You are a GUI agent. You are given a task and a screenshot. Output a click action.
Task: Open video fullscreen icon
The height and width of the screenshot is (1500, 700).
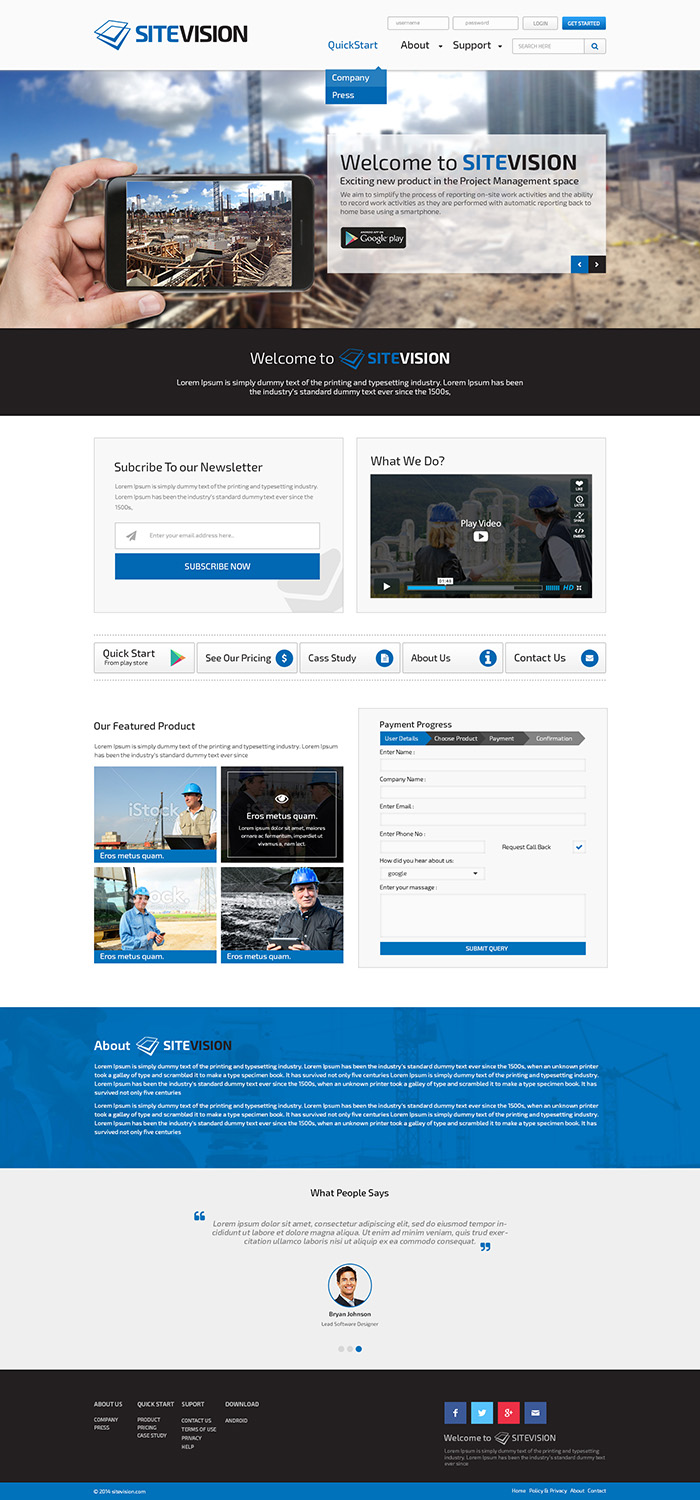(x=579, y=588)
